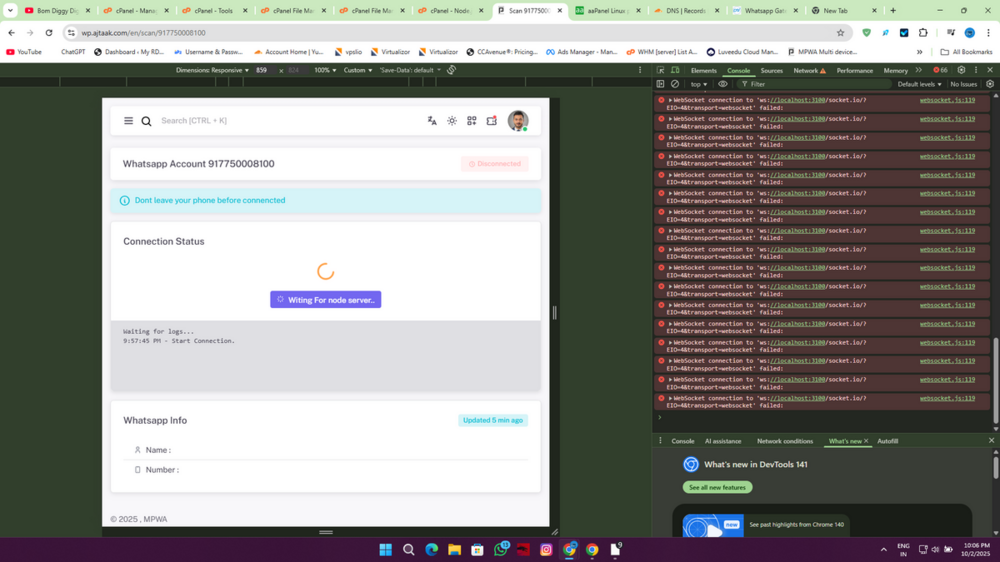Open the language translate icon
1000x562 pixels.
tap(432, 121)
